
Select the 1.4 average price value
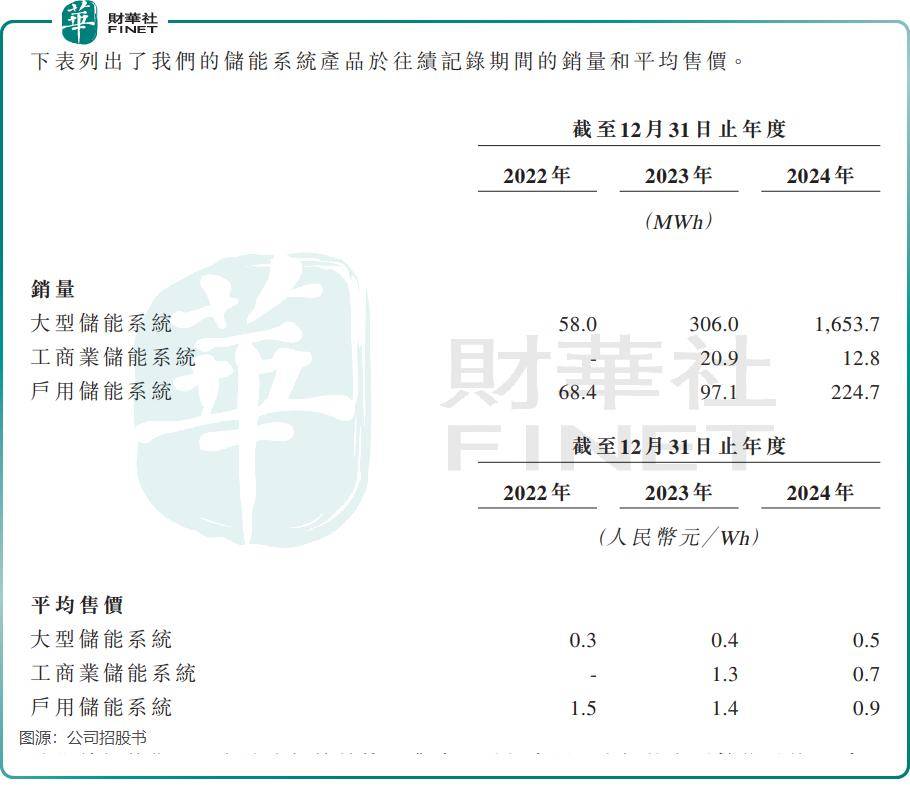click(724, 708)
